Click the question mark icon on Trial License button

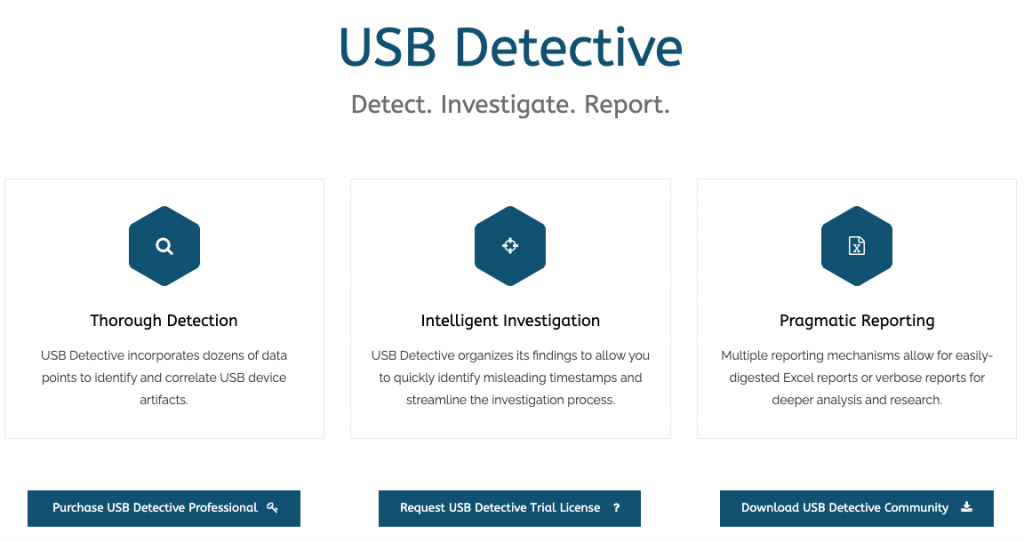(616, 508)
